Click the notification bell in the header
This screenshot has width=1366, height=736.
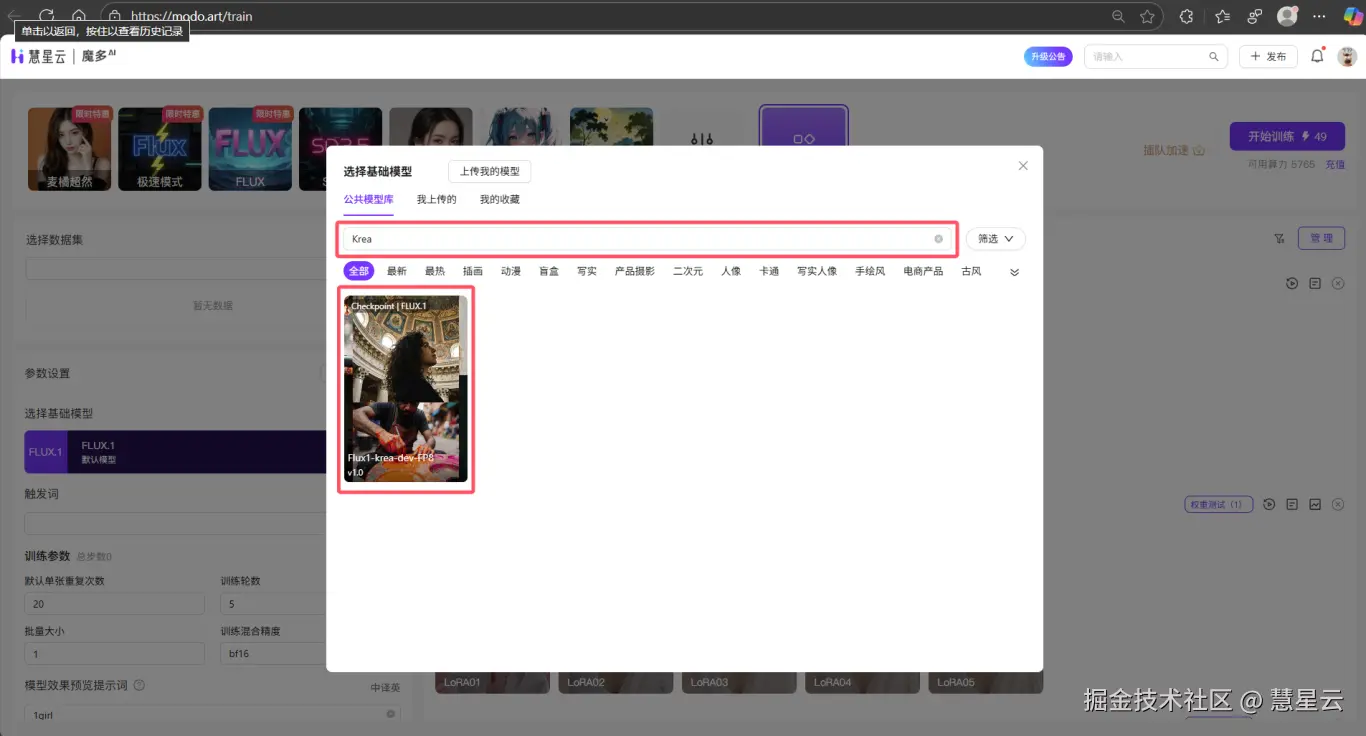(x=1317, y=56)
